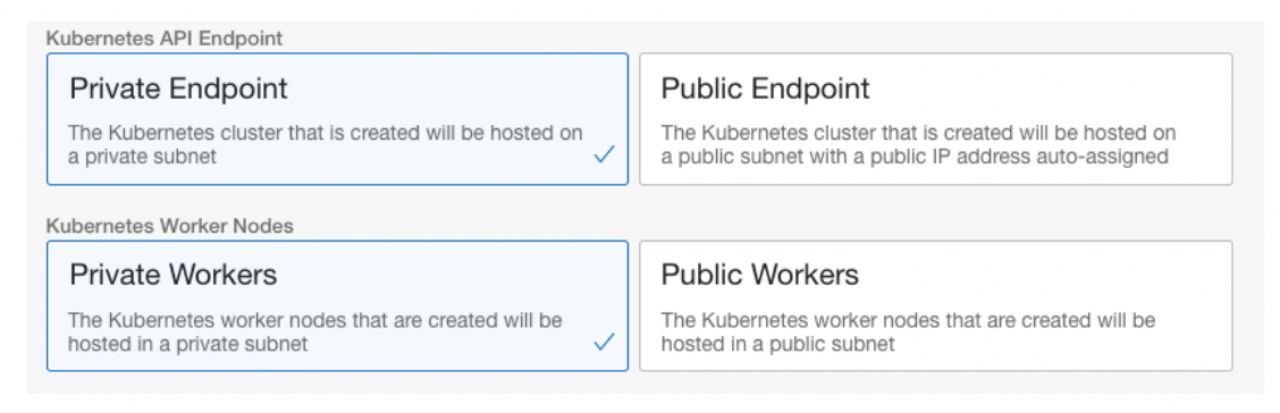Click the checkmark icon in Private Workers
Screen dimensions: 1280x413
click(x=603, y=342)
